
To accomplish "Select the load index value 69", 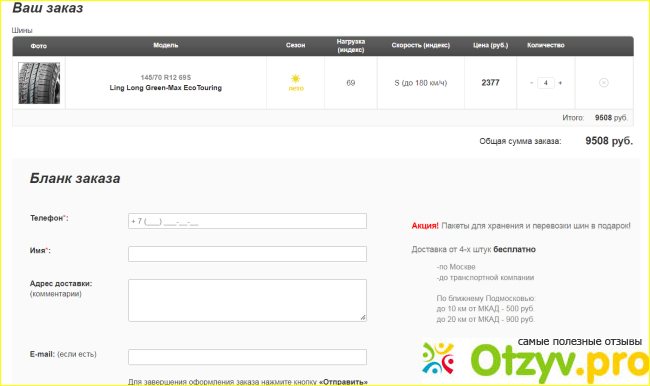I will click(351, 83).
